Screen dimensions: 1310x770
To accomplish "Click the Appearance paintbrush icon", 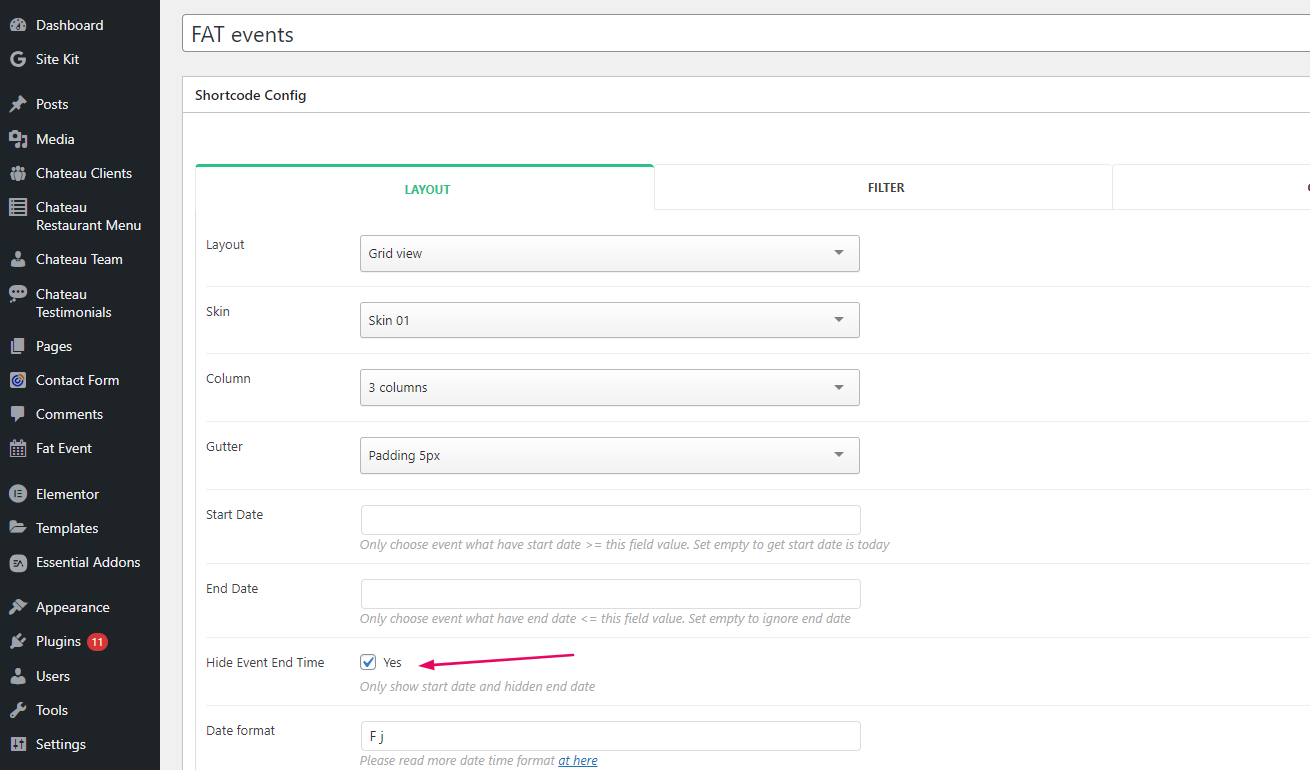I will [x=18, y=607].
